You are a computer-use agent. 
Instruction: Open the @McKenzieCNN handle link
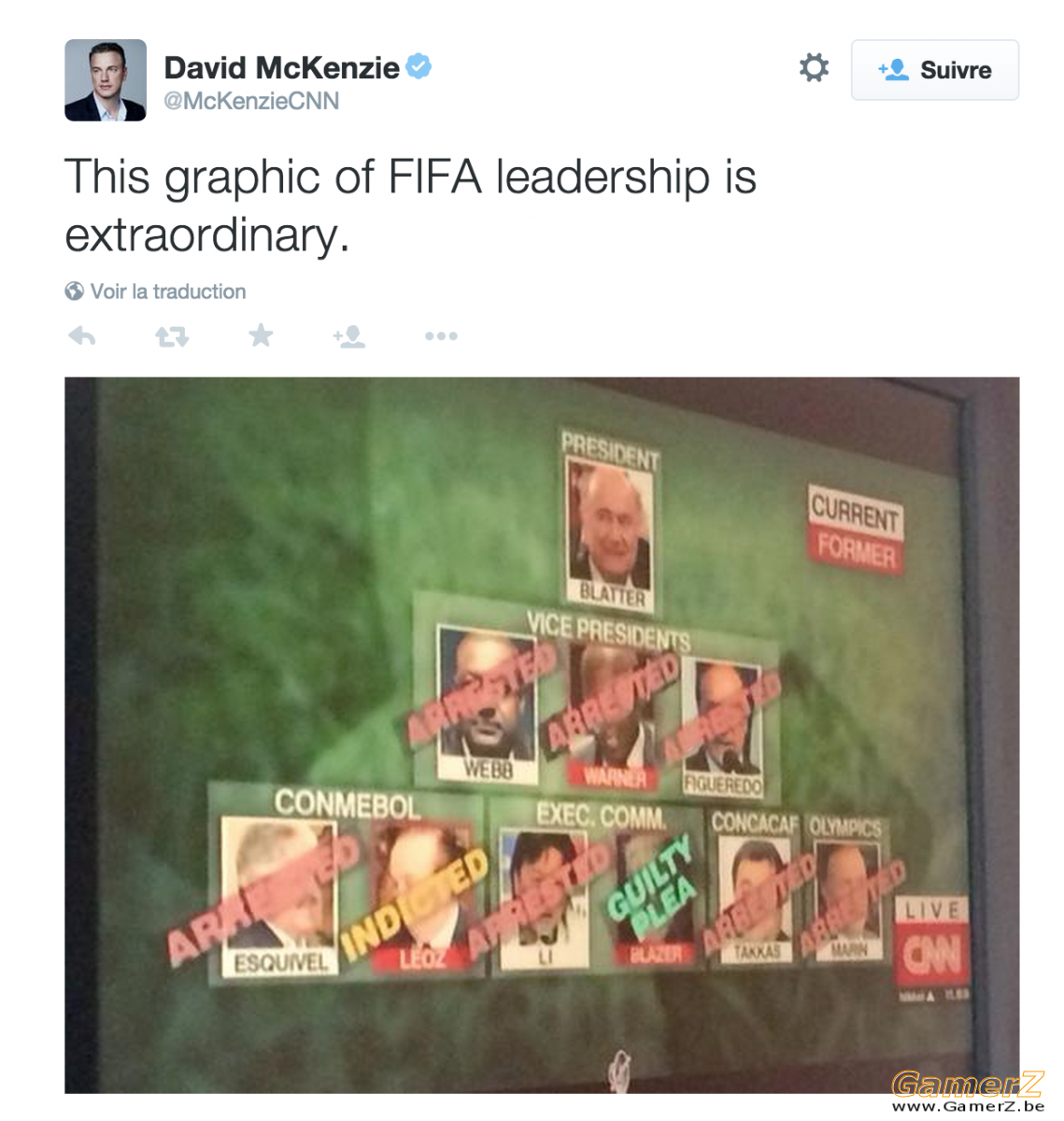pos(252,101)
